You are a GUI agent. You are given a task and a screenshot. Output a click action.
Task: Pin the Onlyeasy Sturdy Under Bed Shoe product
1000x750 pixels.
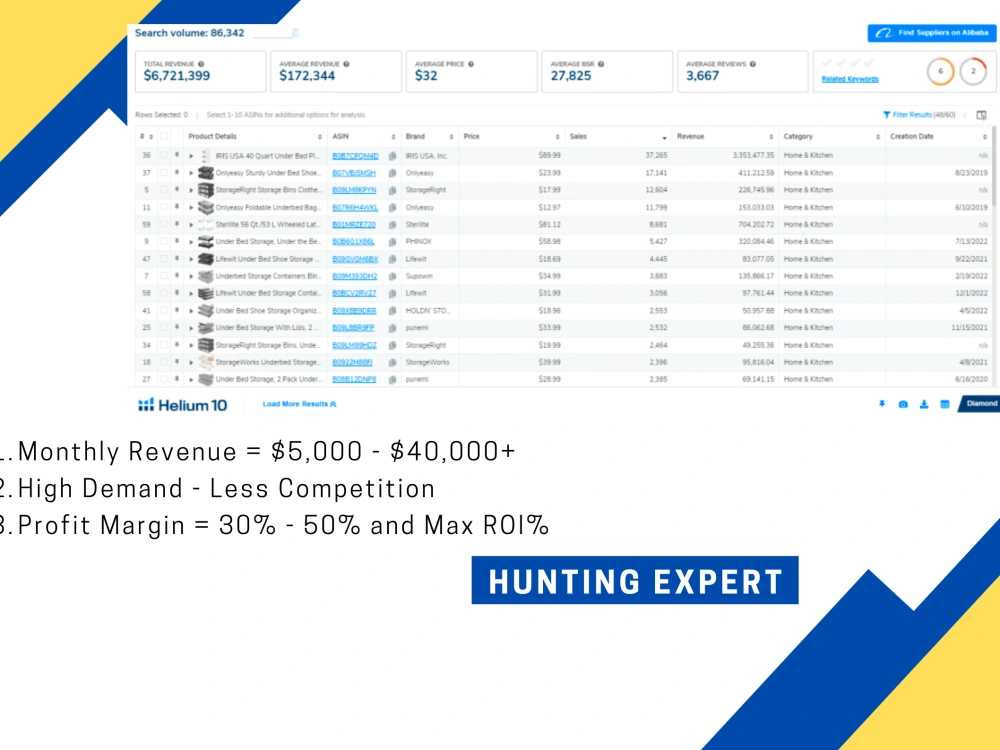tap(177, 172)
